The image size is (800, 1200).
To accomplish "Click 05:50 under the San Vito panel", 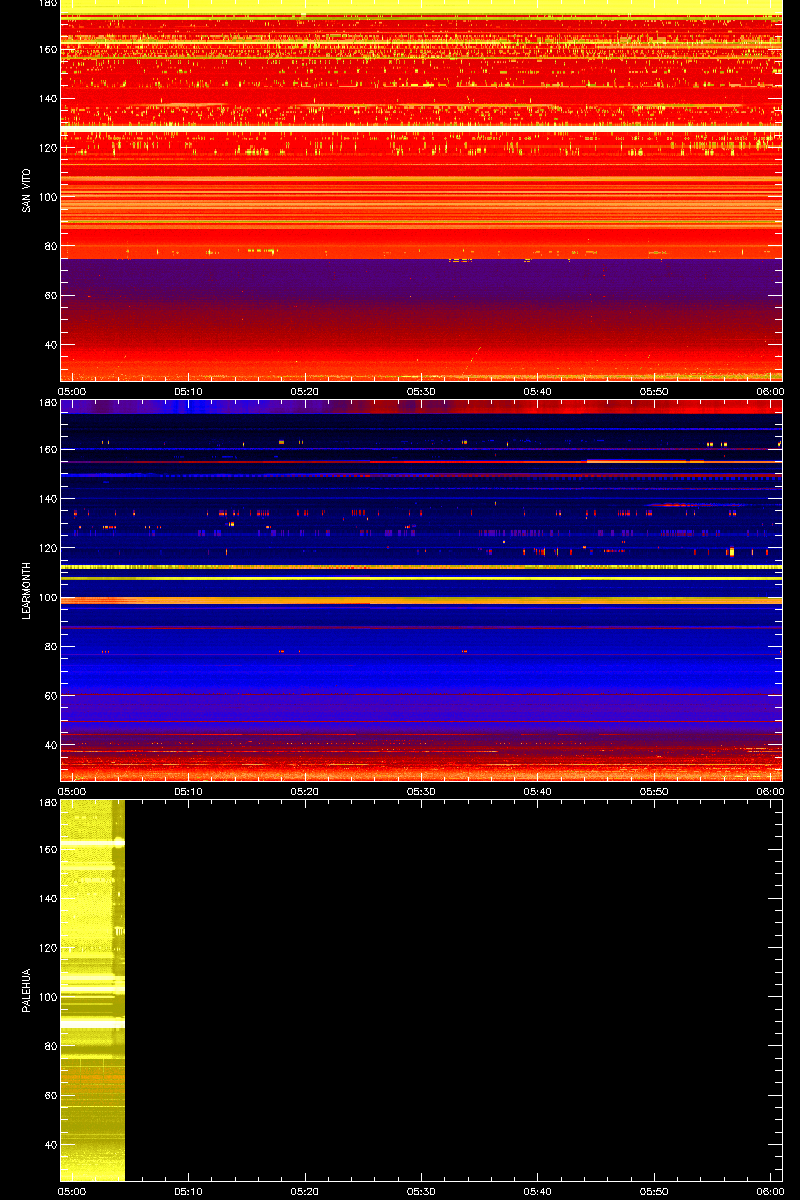I will 654,391.
